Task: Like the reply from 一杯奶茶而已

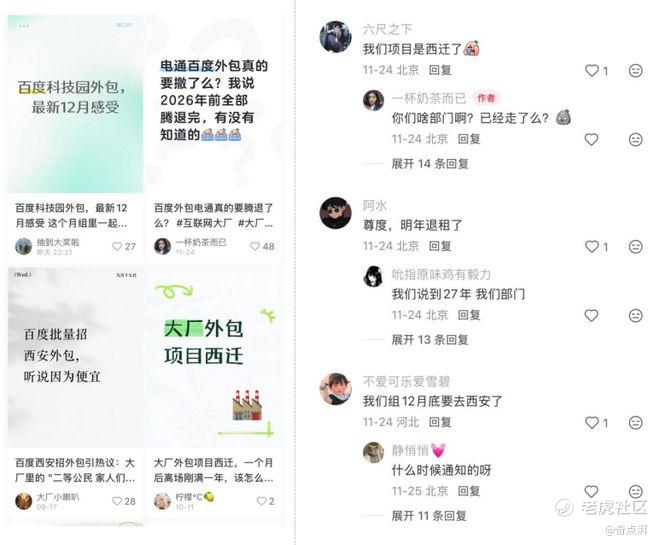Action: pos(591,139)
